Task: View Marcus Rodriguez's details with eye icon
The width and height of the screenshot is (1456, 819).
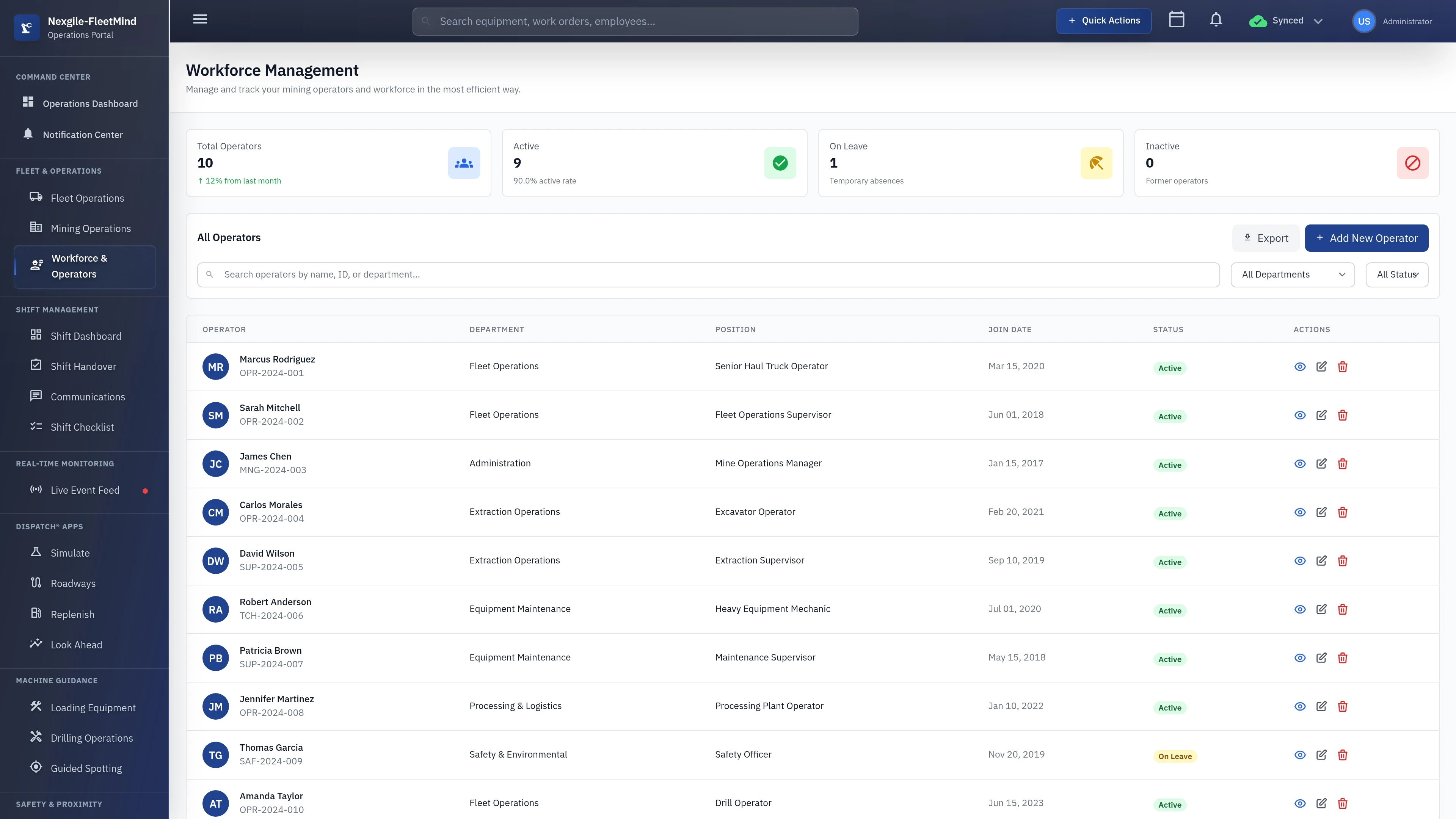Action: pos(1299,366)
